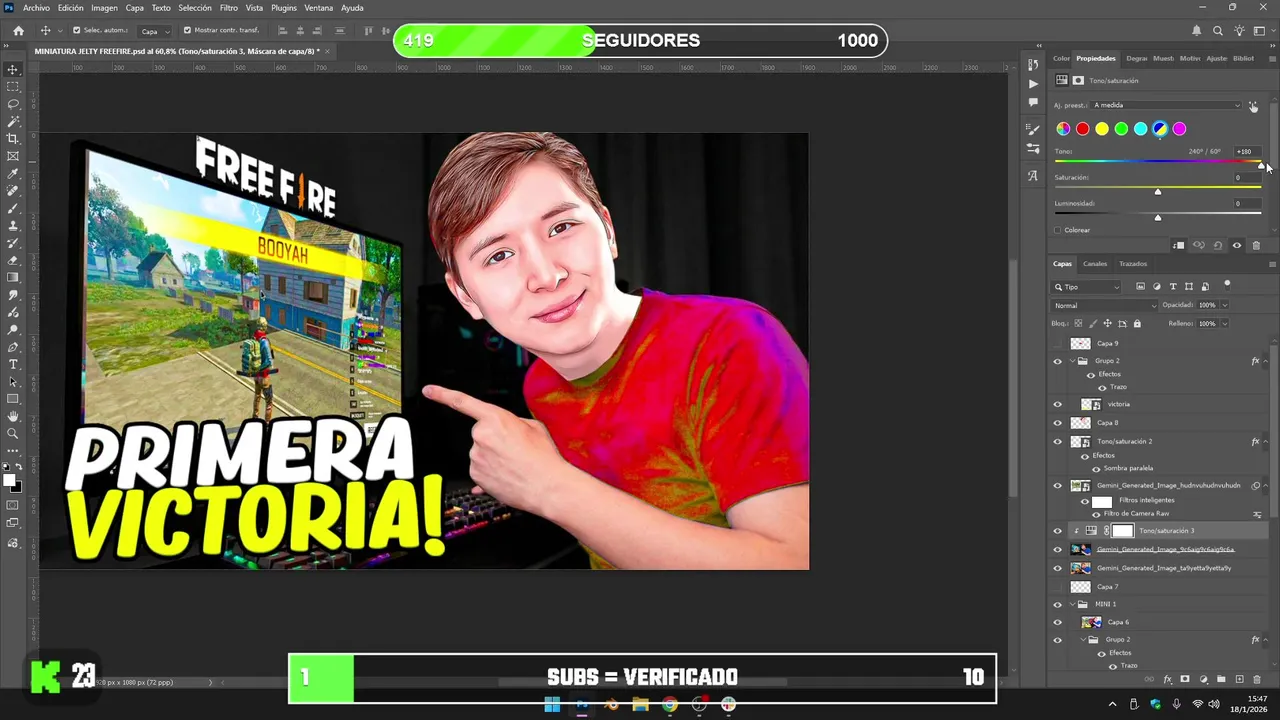1280x720 pixels.
Task: Open the Normal blend mode dropdown
Action: pos(1105,305)
